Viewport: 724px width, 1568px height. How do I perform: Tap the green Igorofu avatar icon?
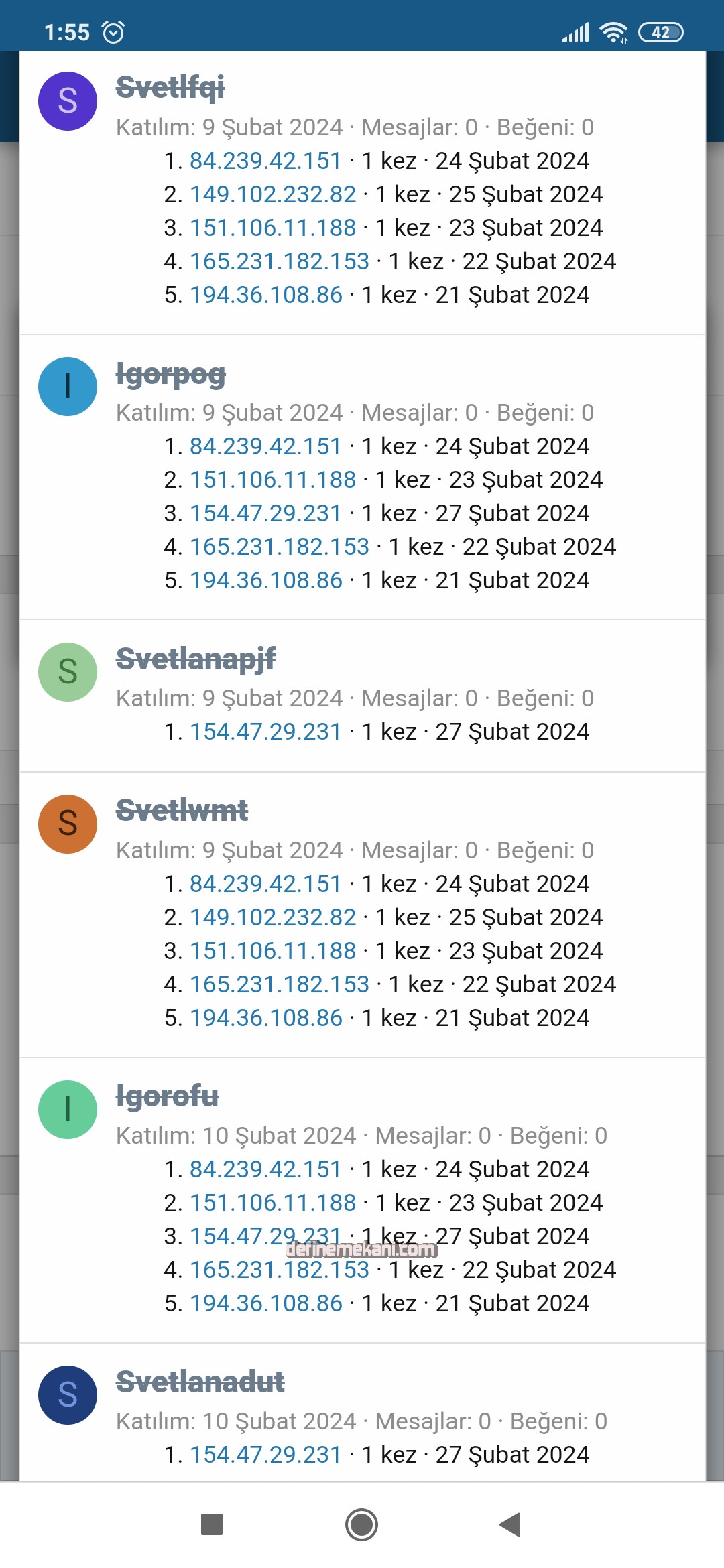tap(68, 1110)
